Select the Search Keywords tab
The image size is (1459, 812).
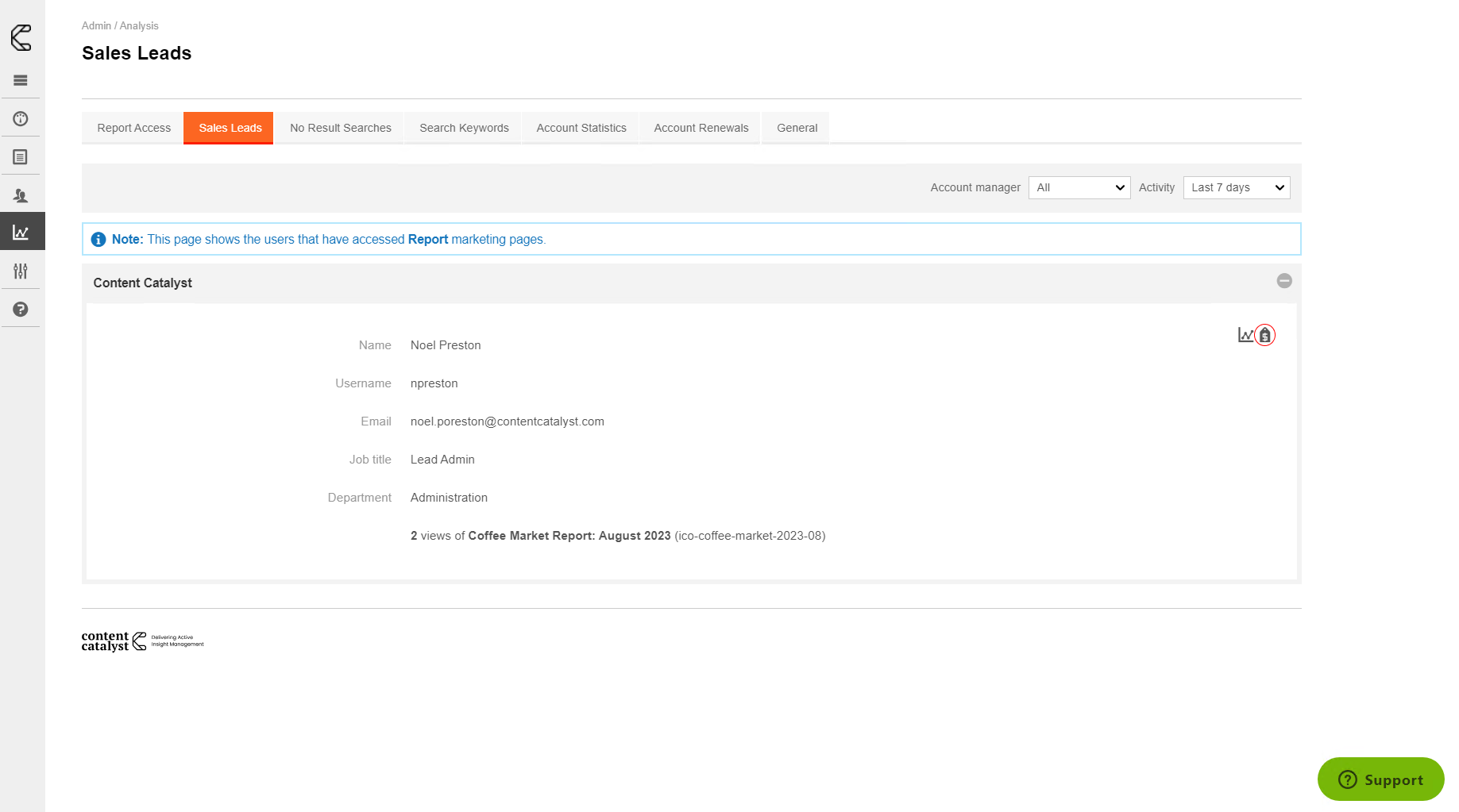[x=464, y=128]
